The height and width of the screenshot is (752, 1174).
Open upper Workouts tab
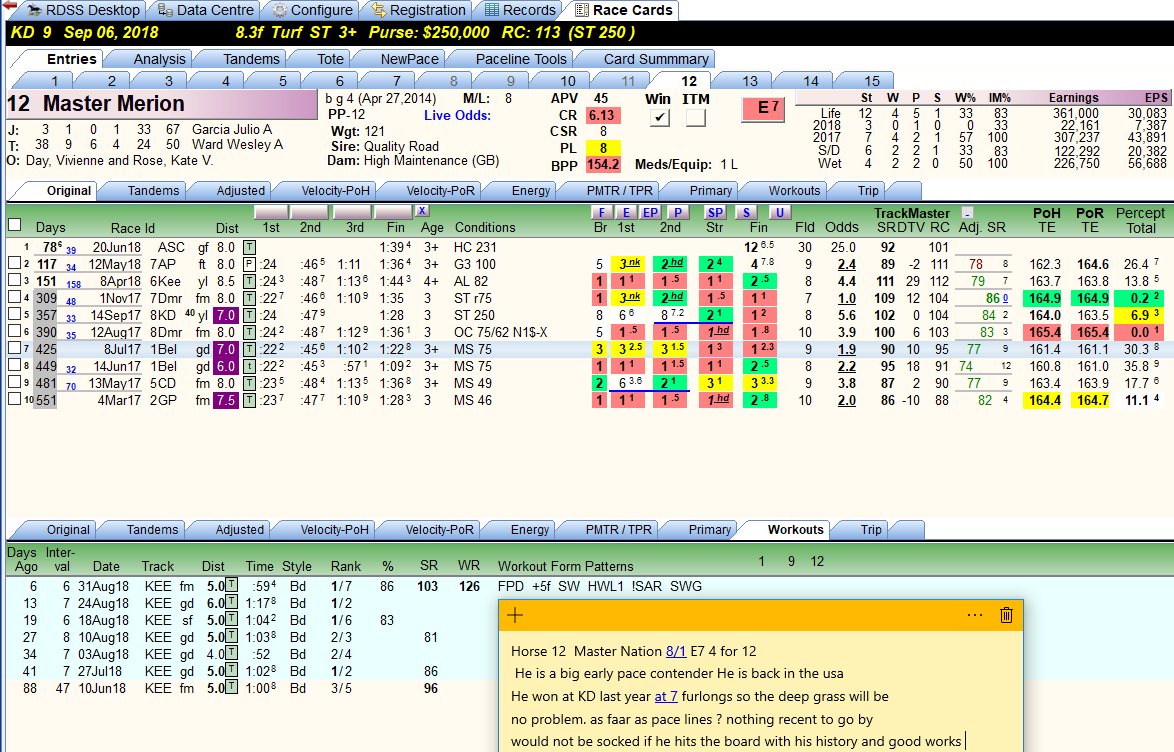click(x=794, y=191)
